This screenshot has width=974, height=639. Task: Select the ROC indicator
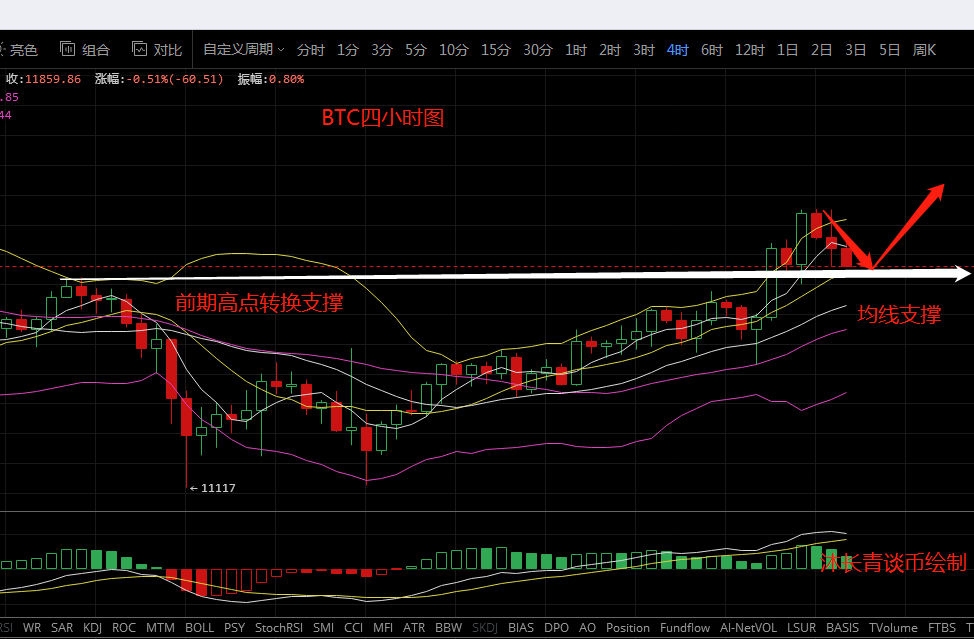124,628
